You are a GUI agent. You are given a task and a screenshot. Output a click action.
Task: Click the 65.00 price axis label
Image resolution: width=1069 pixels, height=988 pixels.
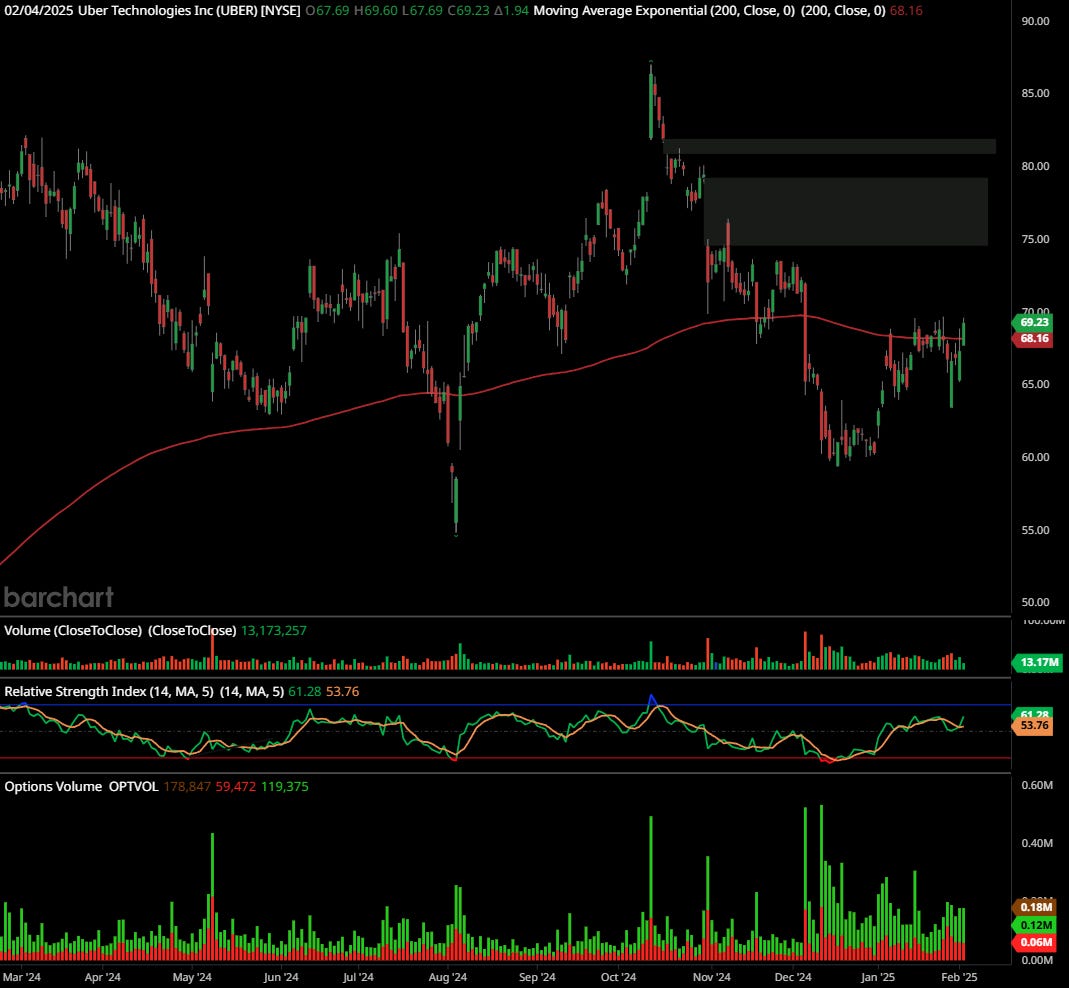1035,385
